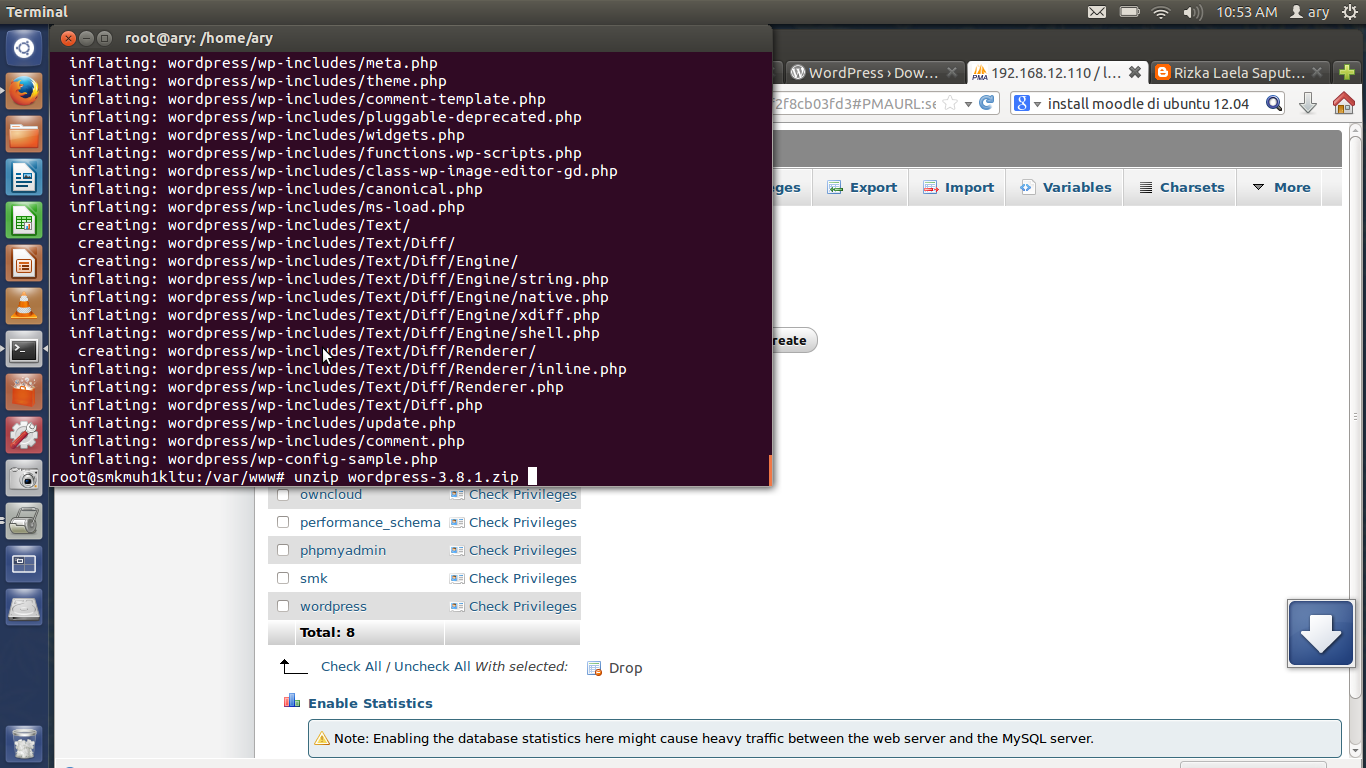Open the Trash in the launcher
The height and width of the screenshot is (768, 1366).
[x=24, y=744]
